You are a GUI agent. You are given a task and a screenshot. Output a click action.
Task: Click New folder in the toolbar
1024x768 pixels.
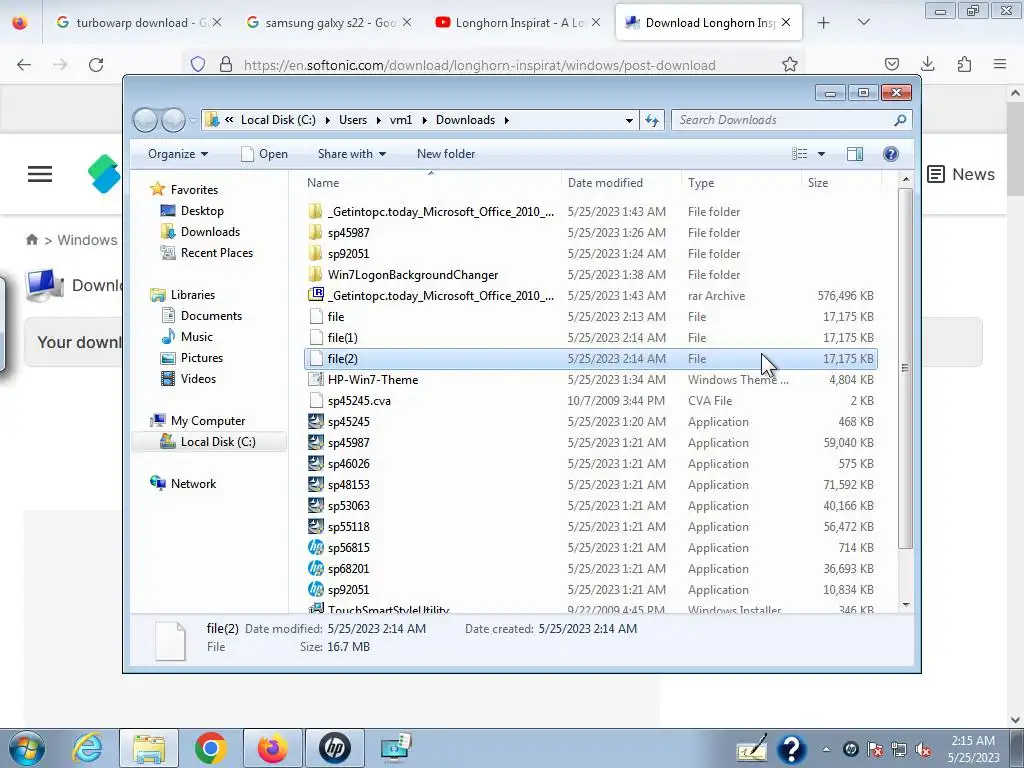tap(446, 154)
